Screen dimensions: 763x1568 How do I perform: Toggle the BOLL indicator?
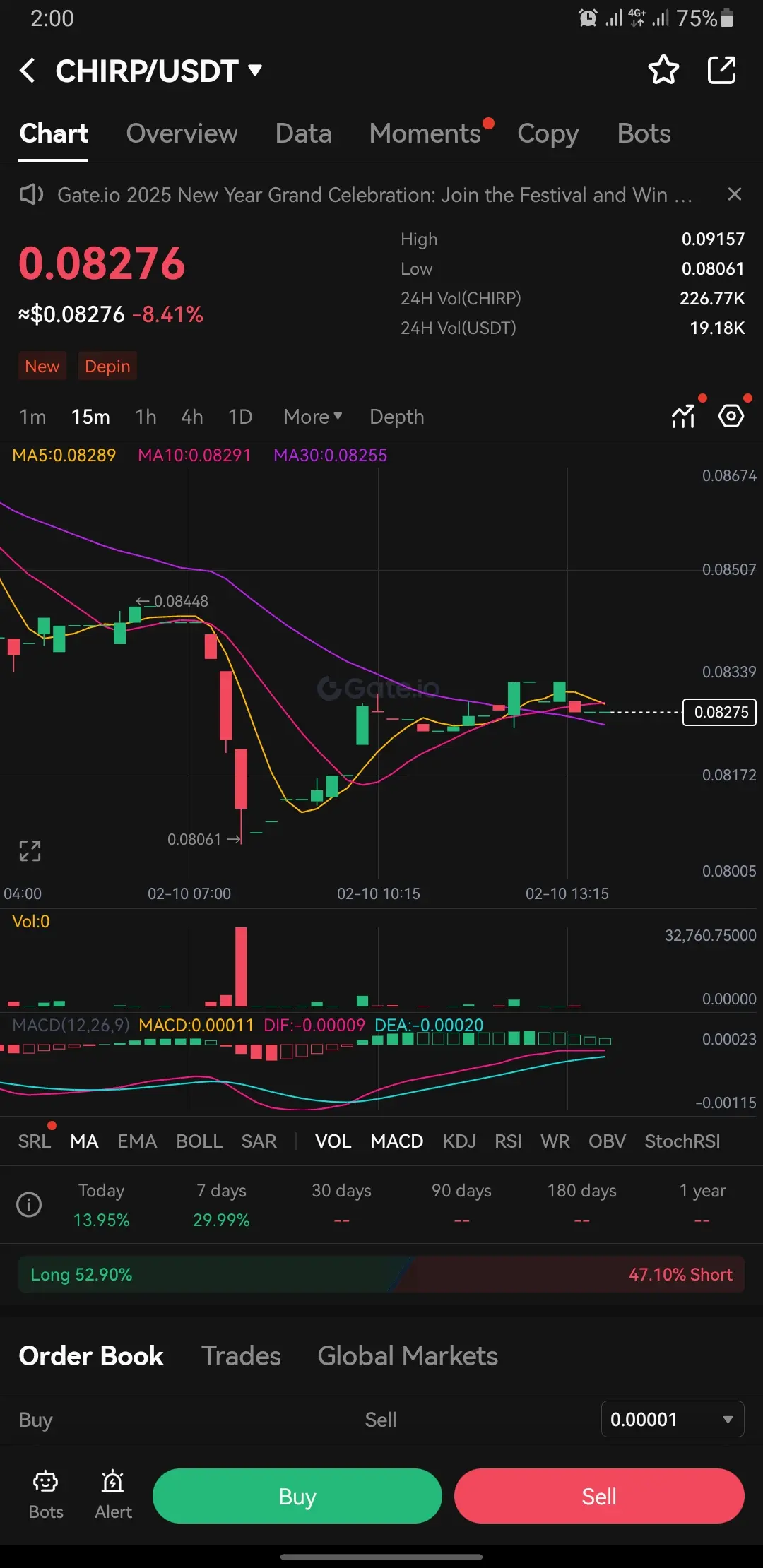tap(199, 1141)
